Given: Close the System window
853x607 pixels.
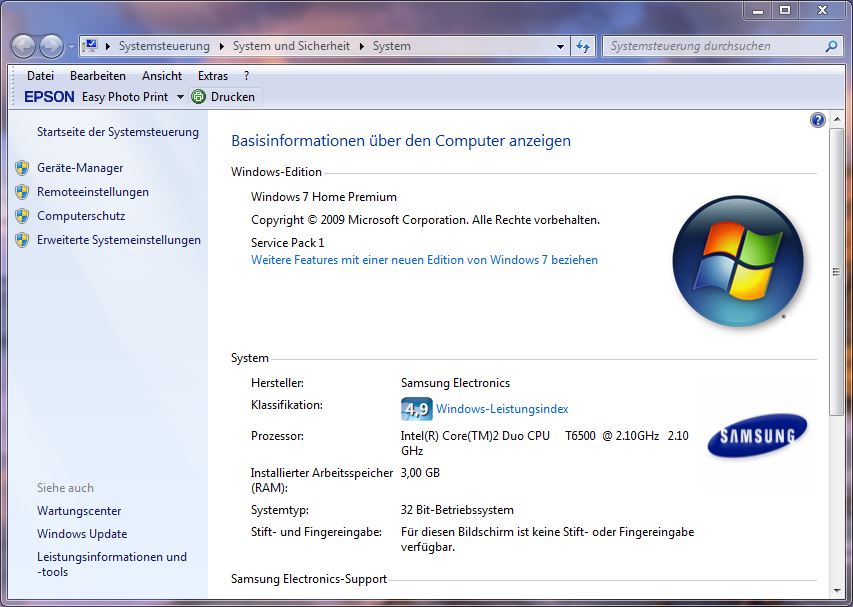Looking at the screenshot, I should 822,10.
